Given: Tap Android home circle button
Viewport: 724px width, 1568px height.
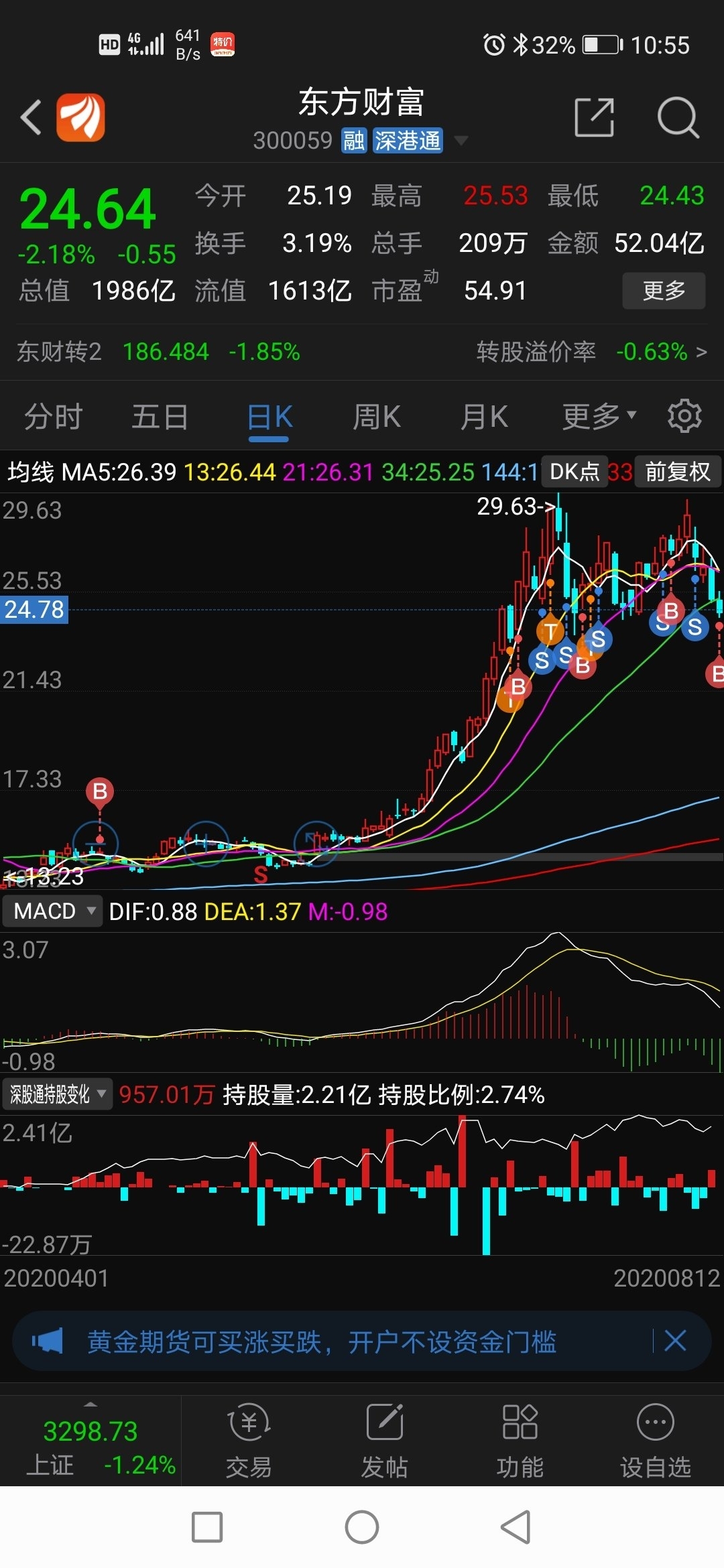Looking at the screenshot, I should (x=362, y=1527).
